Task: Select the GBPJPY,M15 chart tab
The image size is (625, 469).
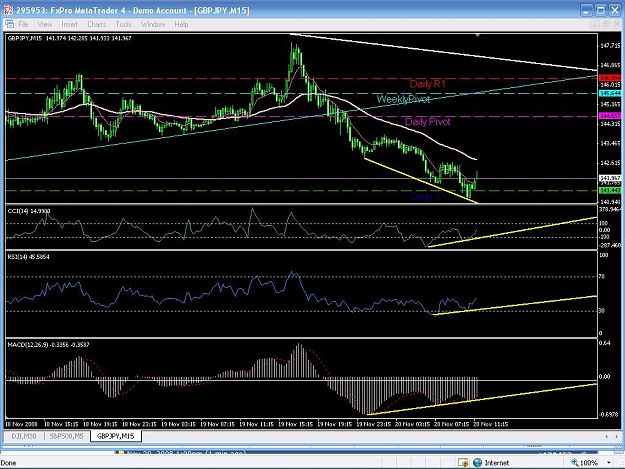Action: pos(116,436)
